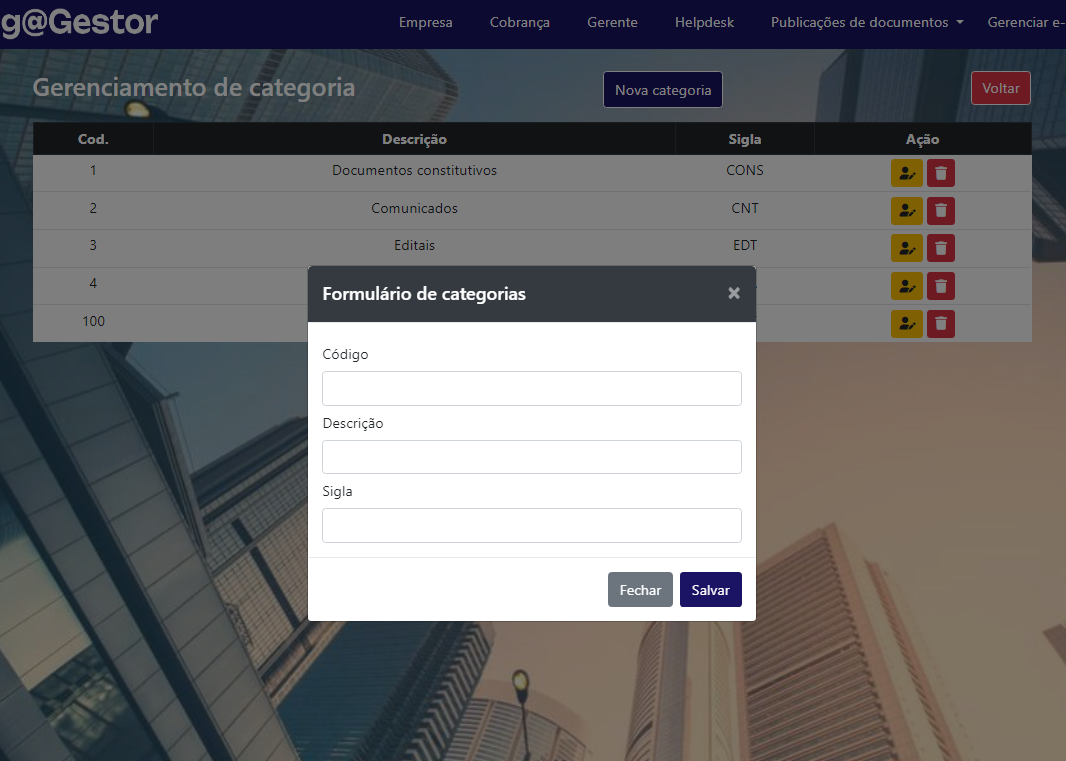Open the edit icon for Editais
Image resolution: width=1066 pixels, height=761 pixels.
coord(907,247)
